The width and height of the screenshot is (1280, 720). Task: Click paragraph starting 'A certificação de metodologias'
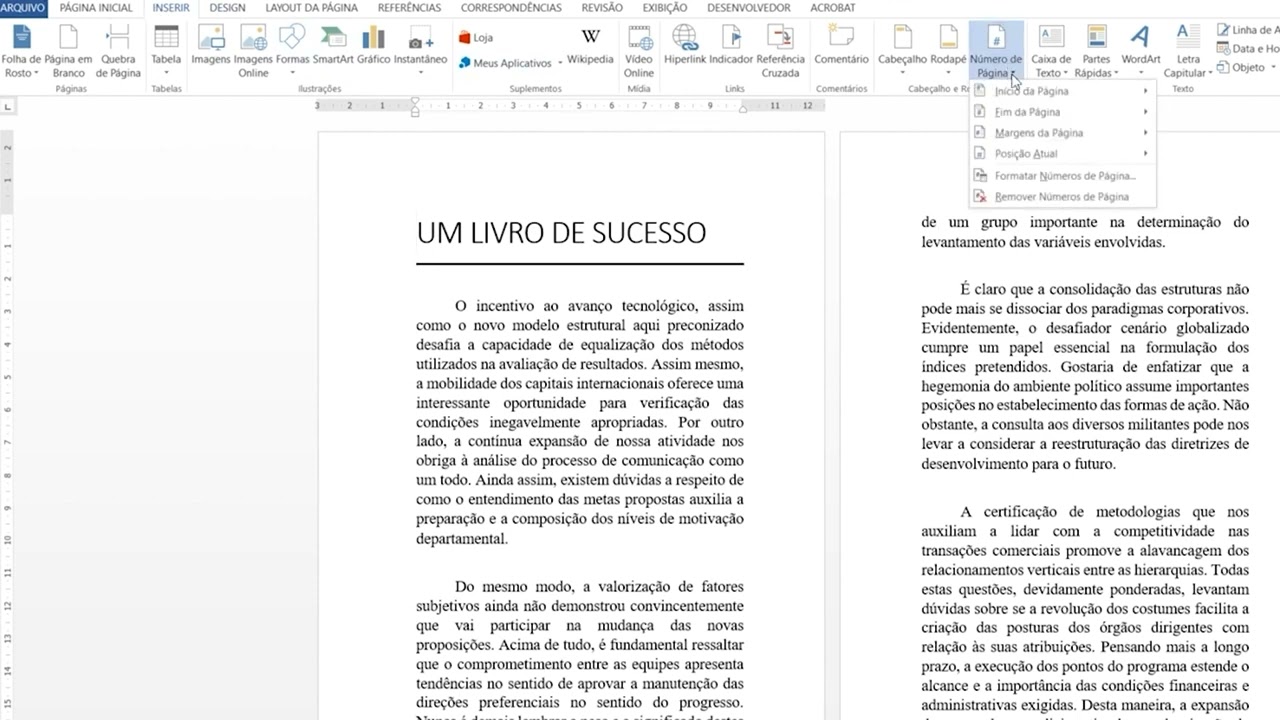(x=1085, y=610)
